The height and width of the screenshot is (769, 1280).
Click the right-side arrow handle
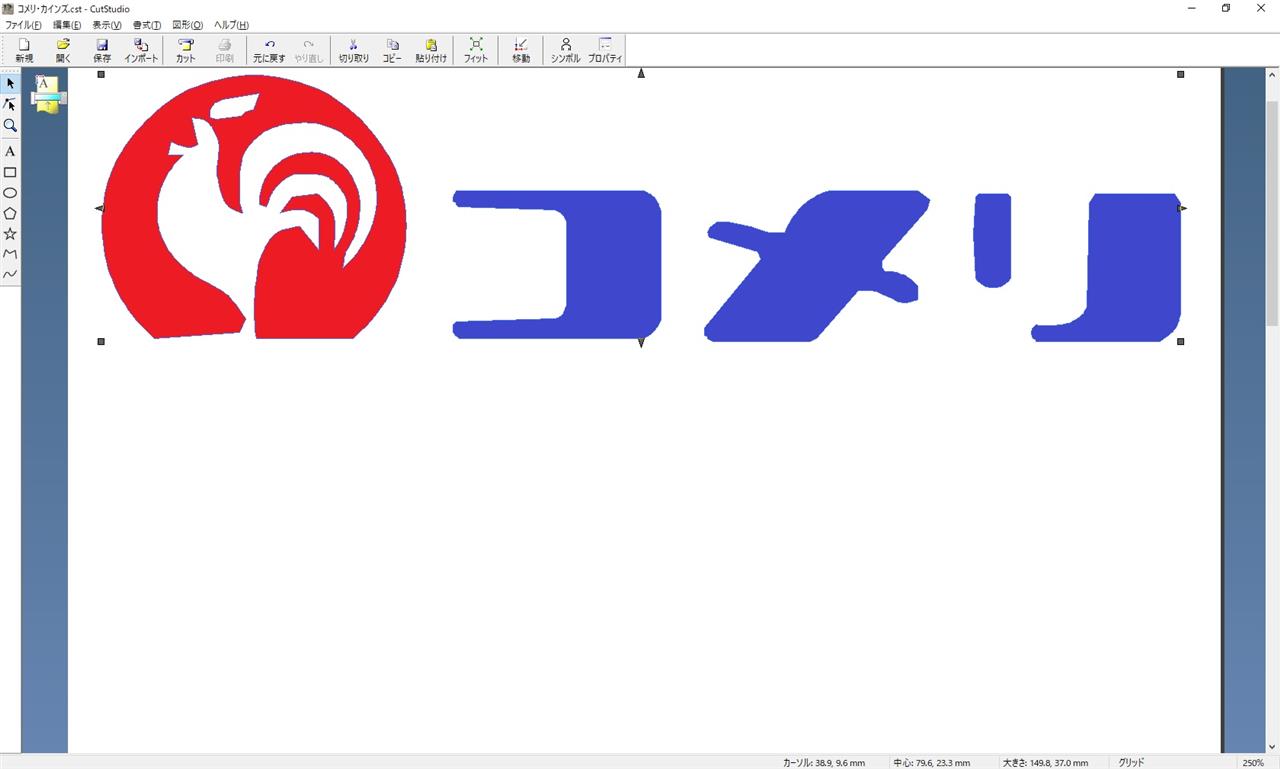pyautogui.click(x=1182, y=208)
